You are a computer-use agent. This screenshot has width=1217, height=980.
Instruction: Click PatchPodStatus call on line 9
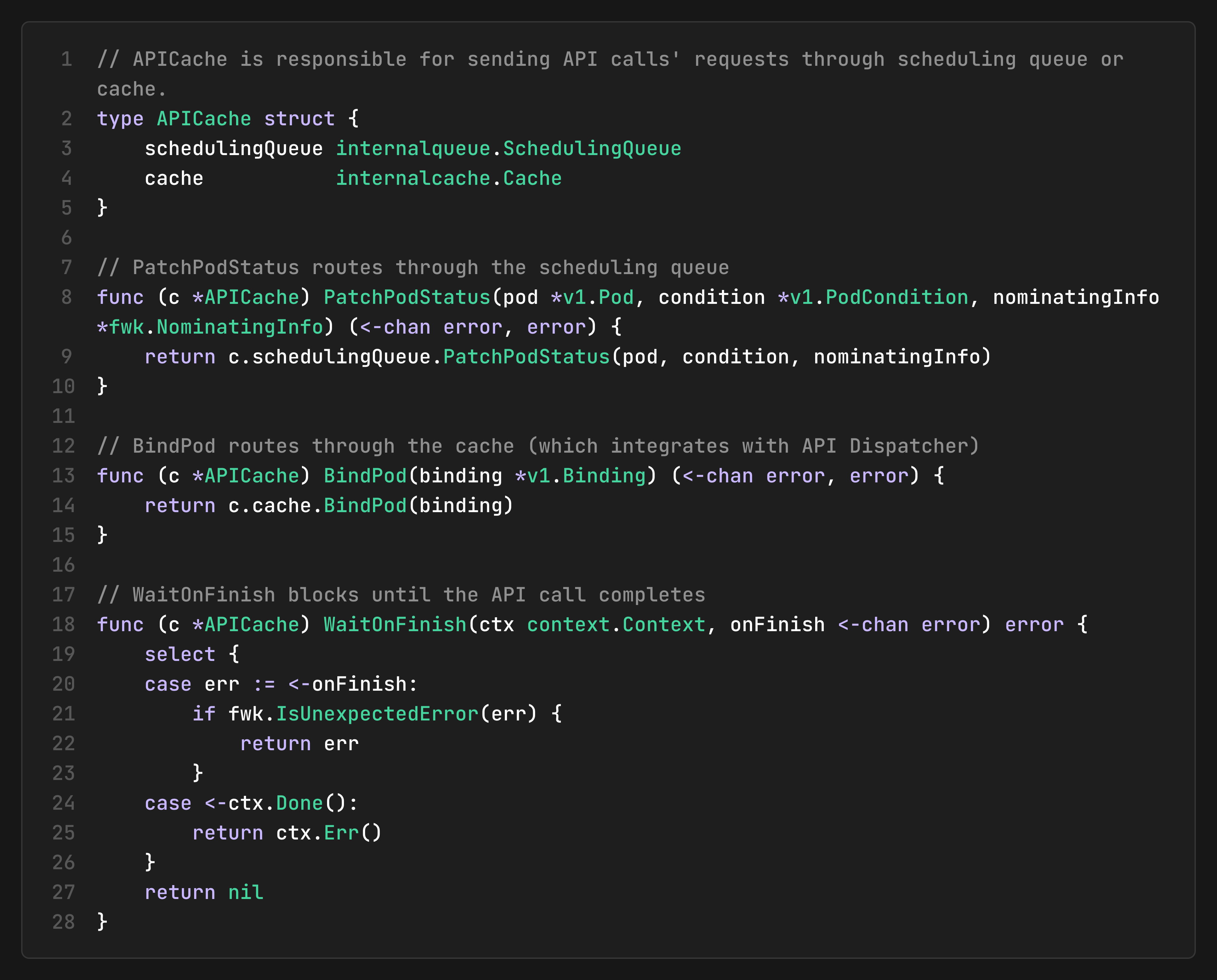pos(526,357)
